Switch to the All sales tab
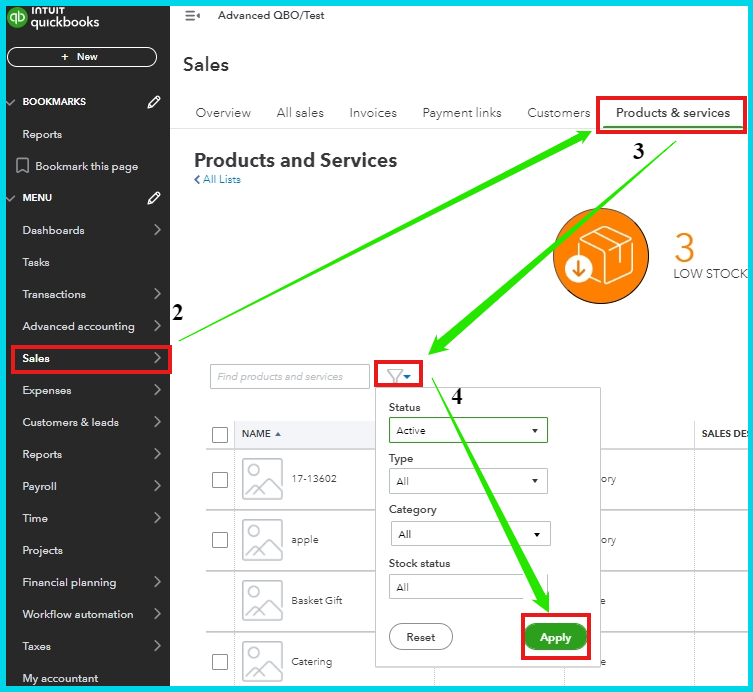 click(x=300, y=113)
